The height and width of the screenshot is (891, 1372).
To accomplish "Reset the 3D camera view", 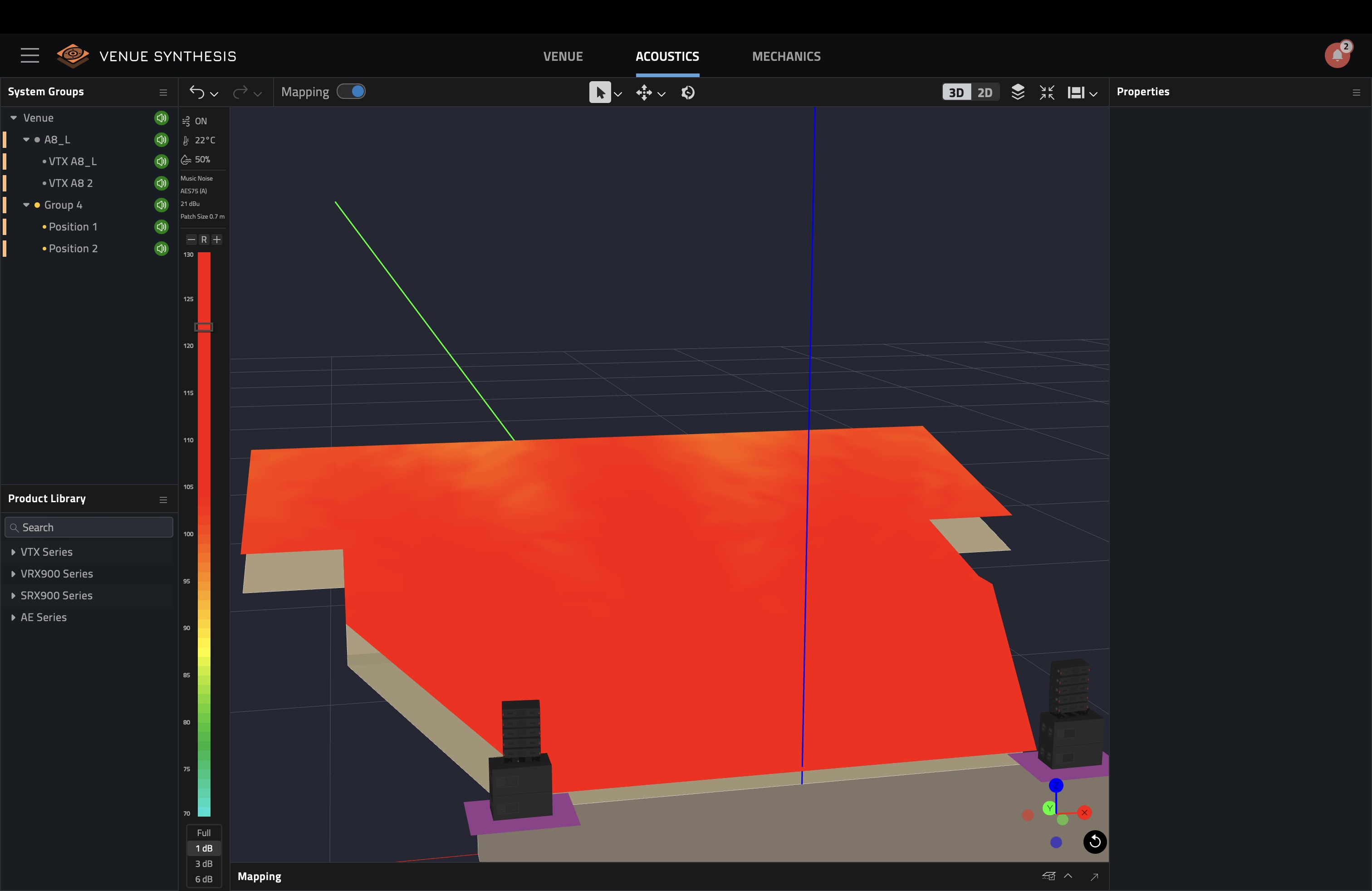I will (1095, 842).
